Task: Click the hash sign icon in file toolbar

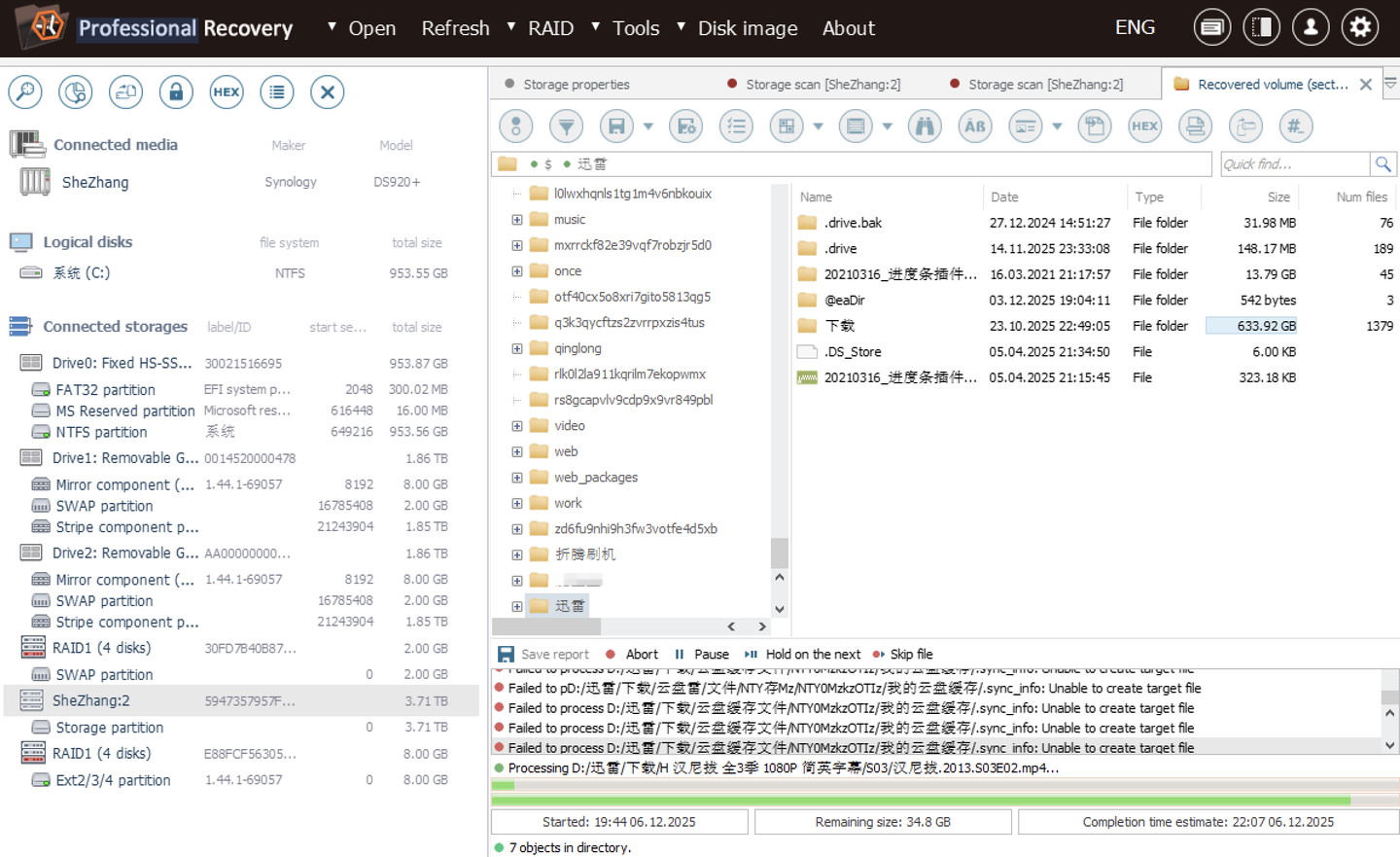Action: tap(1295, 125)
